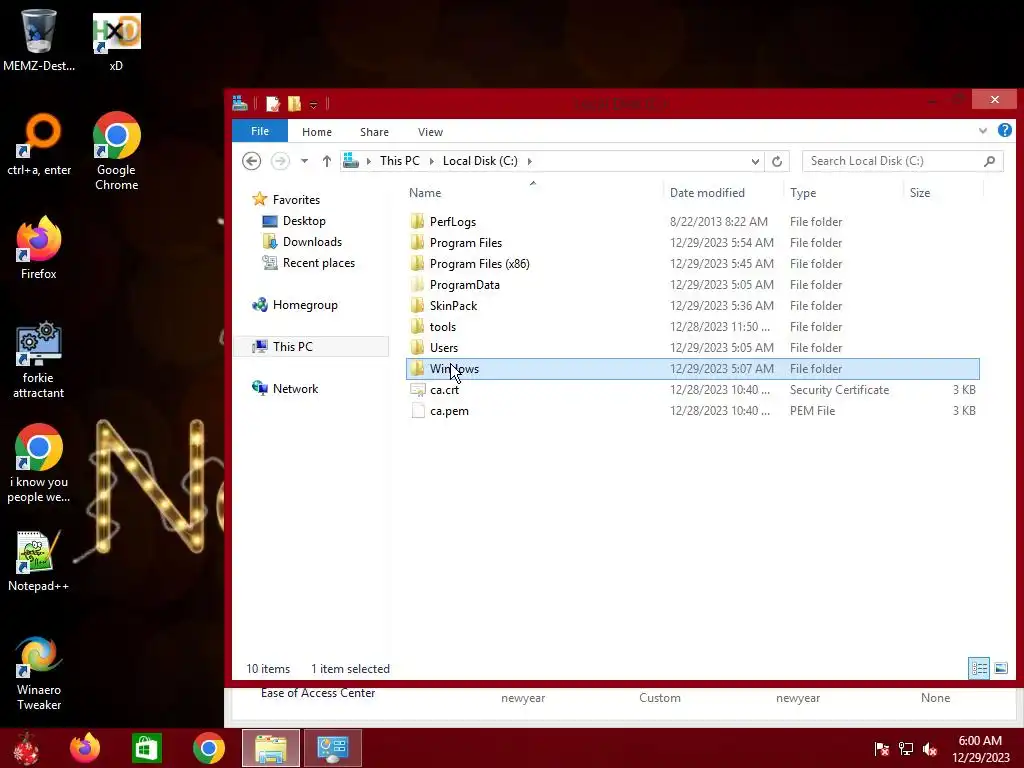1024x768 pixels.
Task: Open the HxD desktop shortcut
Action: pyautogui.click(x=116, y=40)
